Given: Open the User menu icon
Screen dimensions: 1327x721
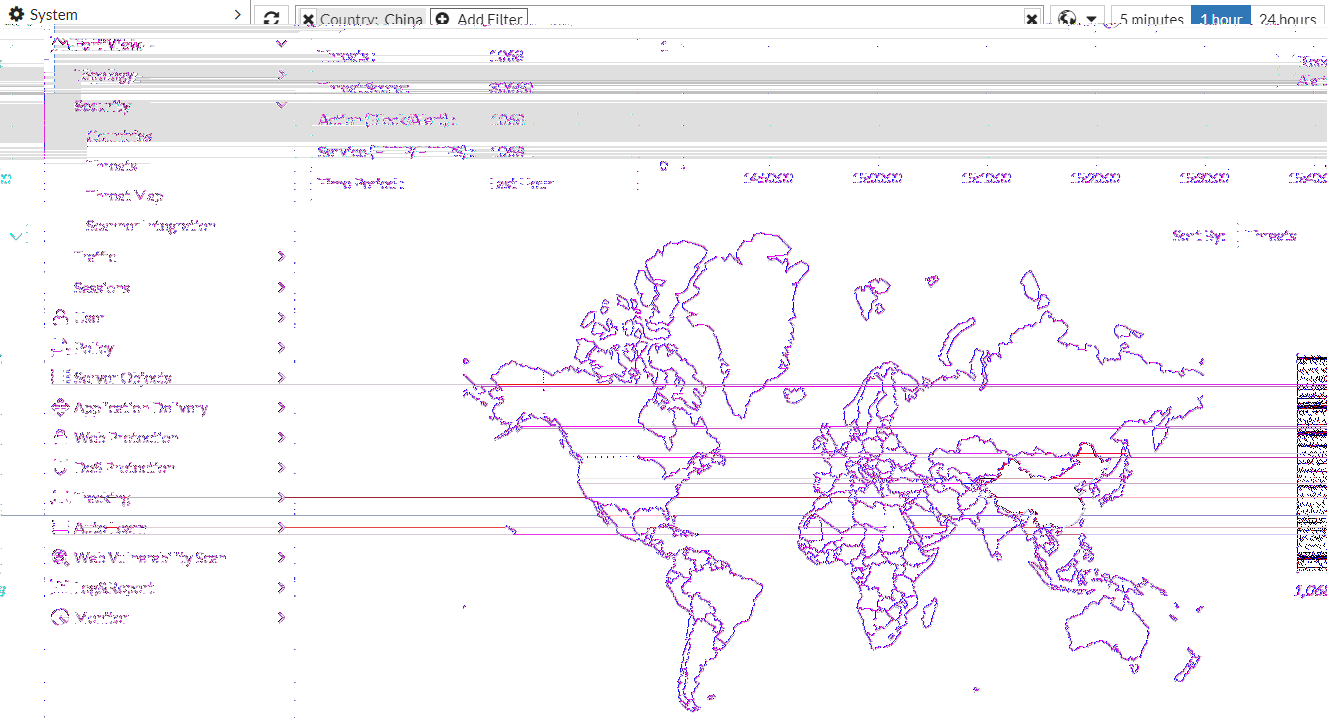Looking at the screenshot, I should (x=59, y=318).
